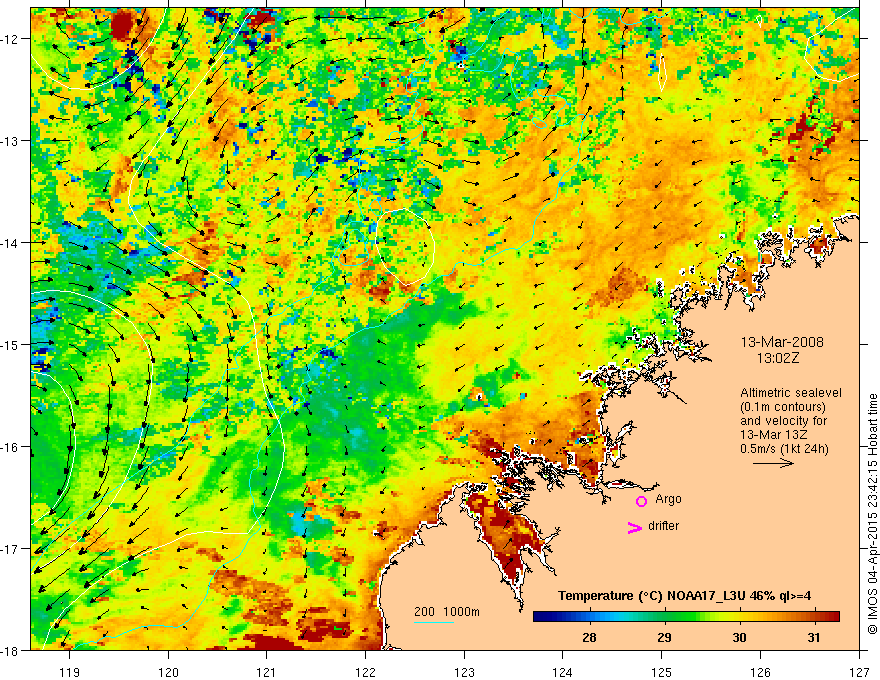The width and height of the screenshot is (880, 680).
Task: Click the temperature color bar
Action: (x=686, y=617)
